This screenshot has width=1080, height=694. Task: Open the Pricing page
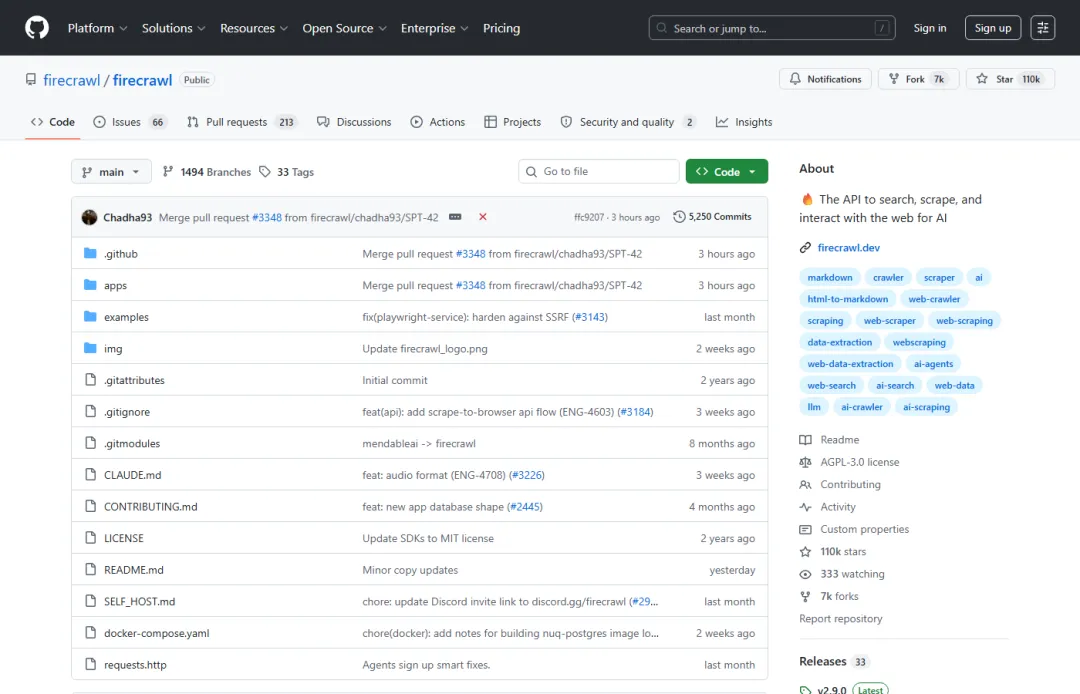pos(501,28)
